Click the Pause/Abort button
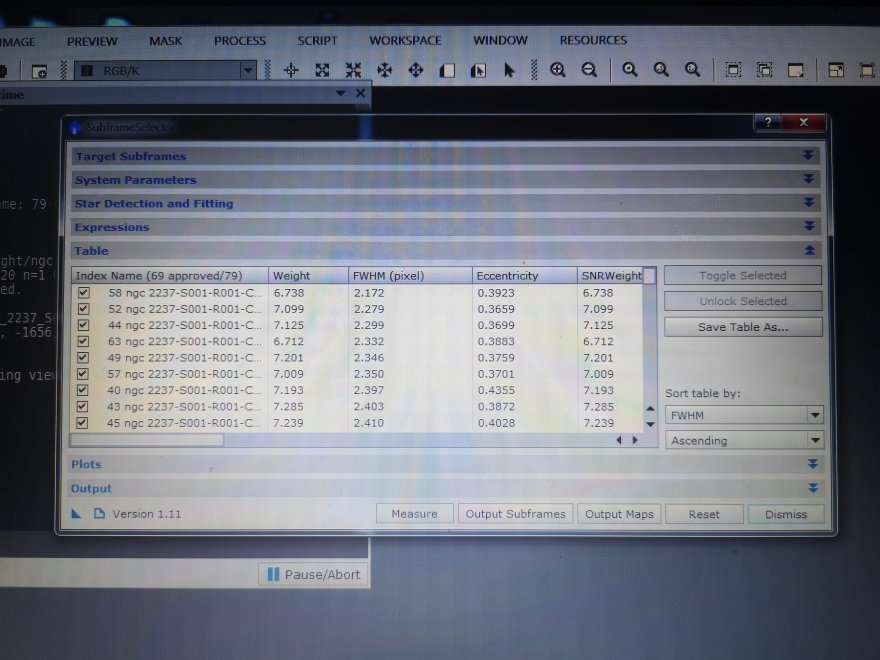Image resolution: width=880 pixels, height=660 pixels. pyautogui.click(x=313, y=574)
